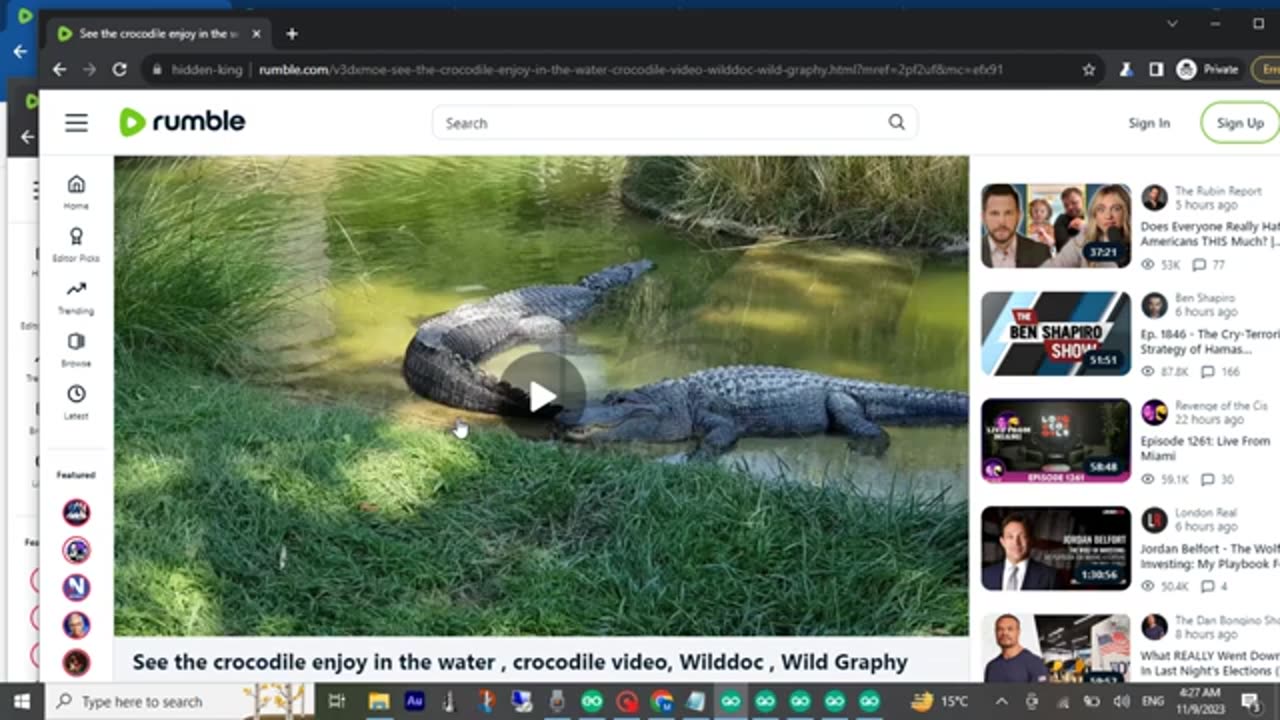1280x720 pixels.
Task: Open the 15°C weather widget
Action: pos(940,701)
